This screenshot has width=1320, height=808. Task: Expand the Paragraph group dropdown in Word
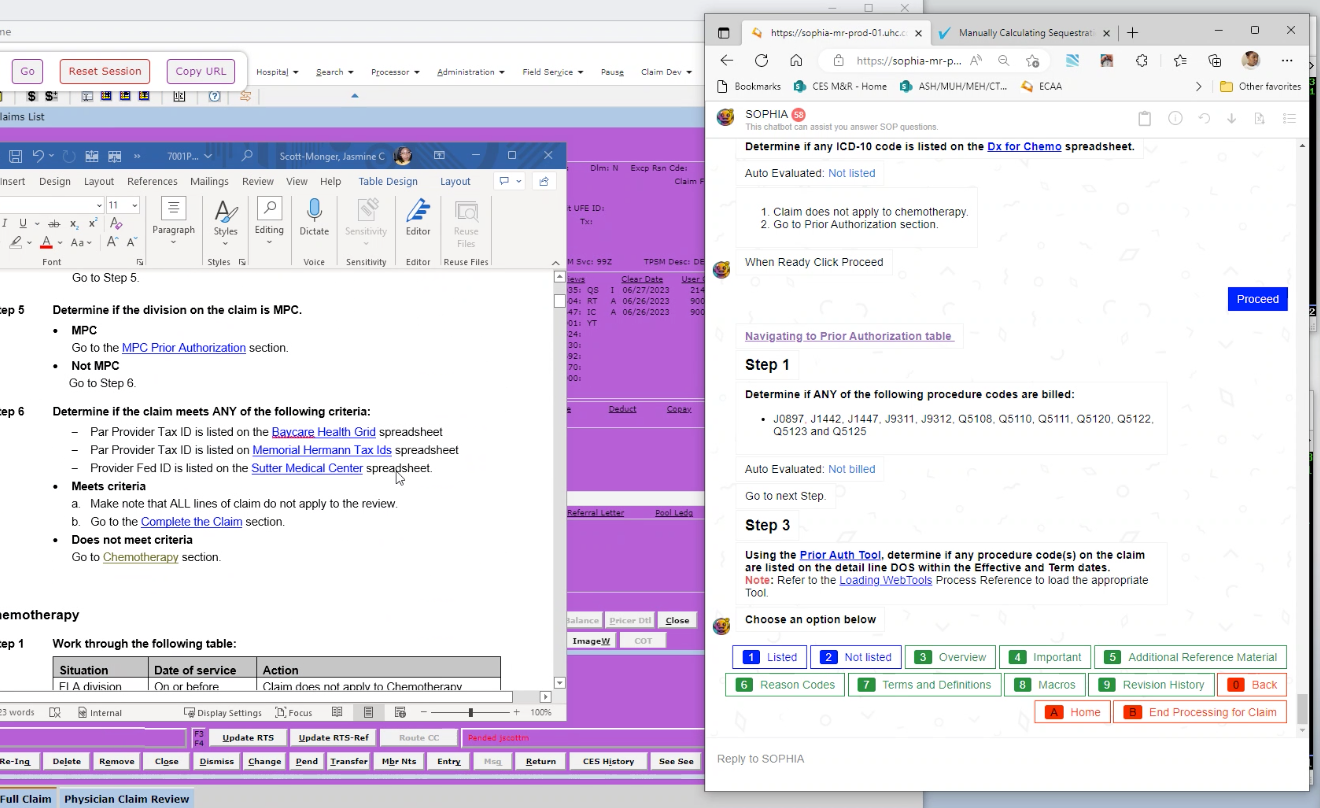tap(174, 241)
